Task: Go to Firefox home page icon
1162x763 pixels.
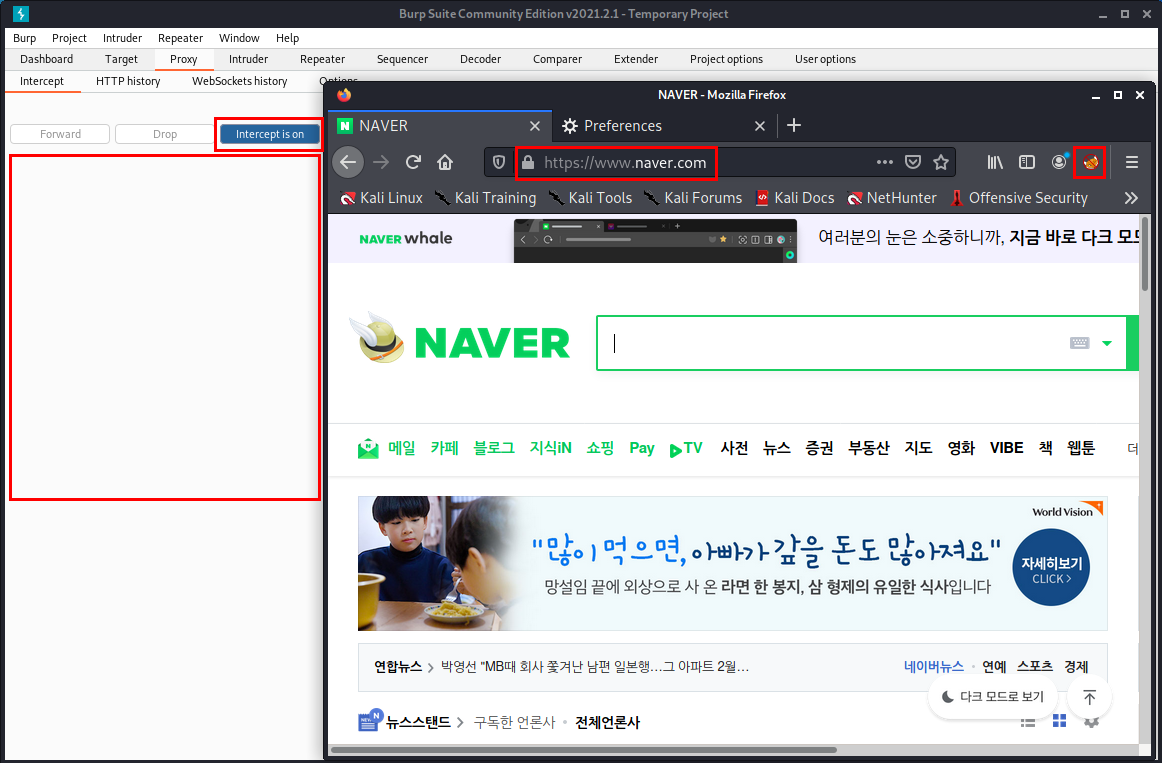Action: [x=445, y=162]
